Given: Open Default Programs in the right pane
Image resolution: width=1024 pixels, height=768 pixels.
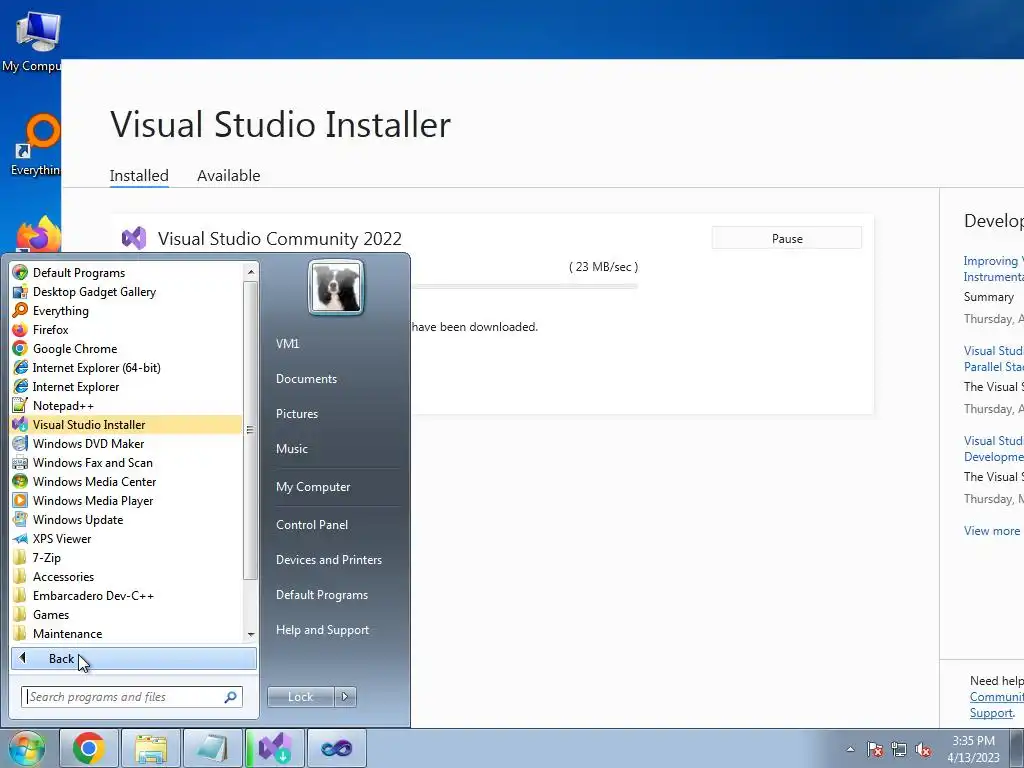Looking at the screenshot, I should click(322, 595).
